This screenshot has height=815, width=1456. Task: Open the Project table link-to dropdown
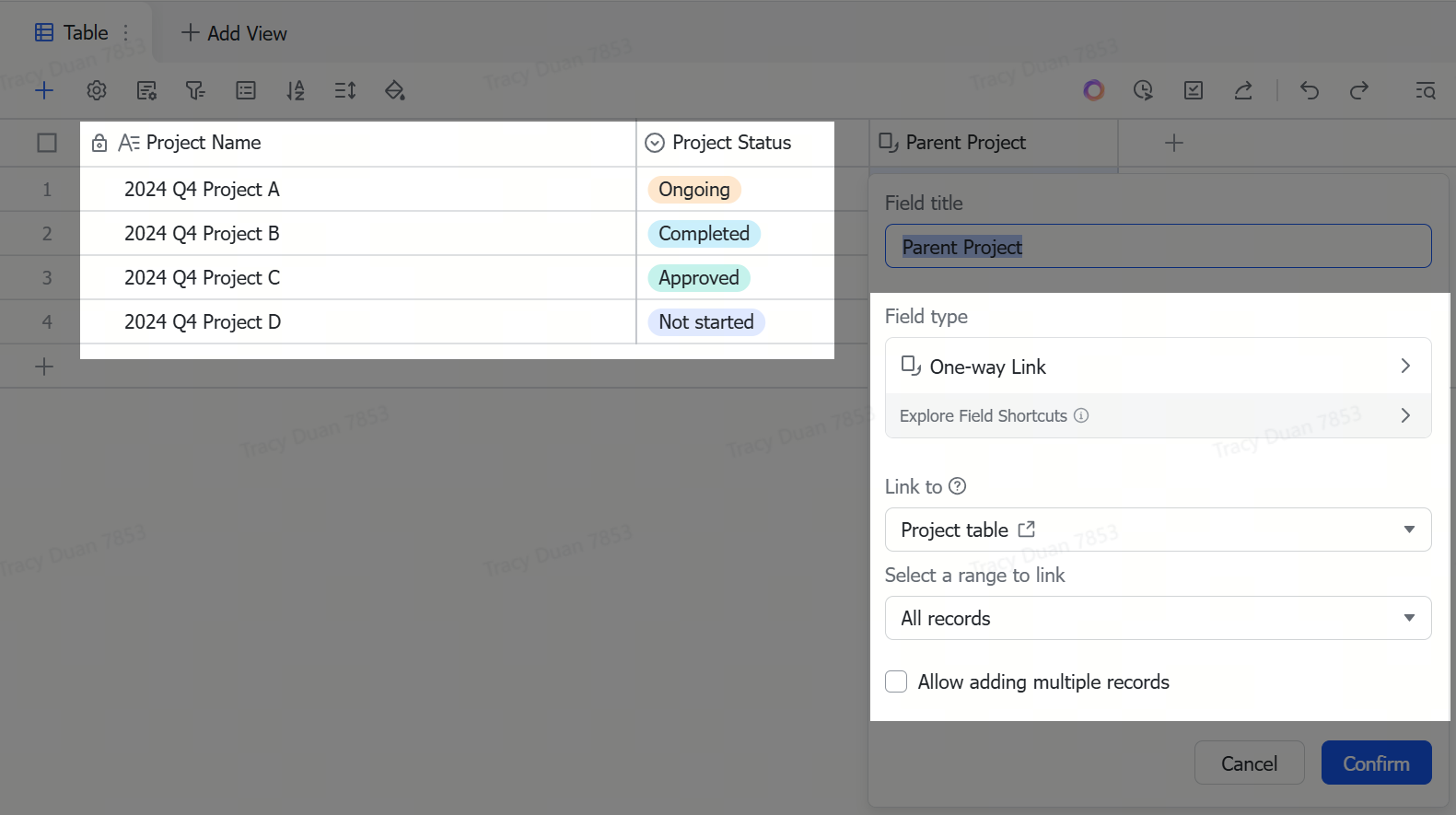pos(1158,530)
